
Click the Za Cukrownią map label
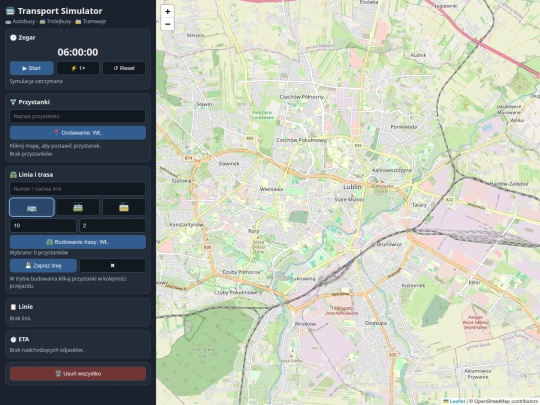(299, 278)
